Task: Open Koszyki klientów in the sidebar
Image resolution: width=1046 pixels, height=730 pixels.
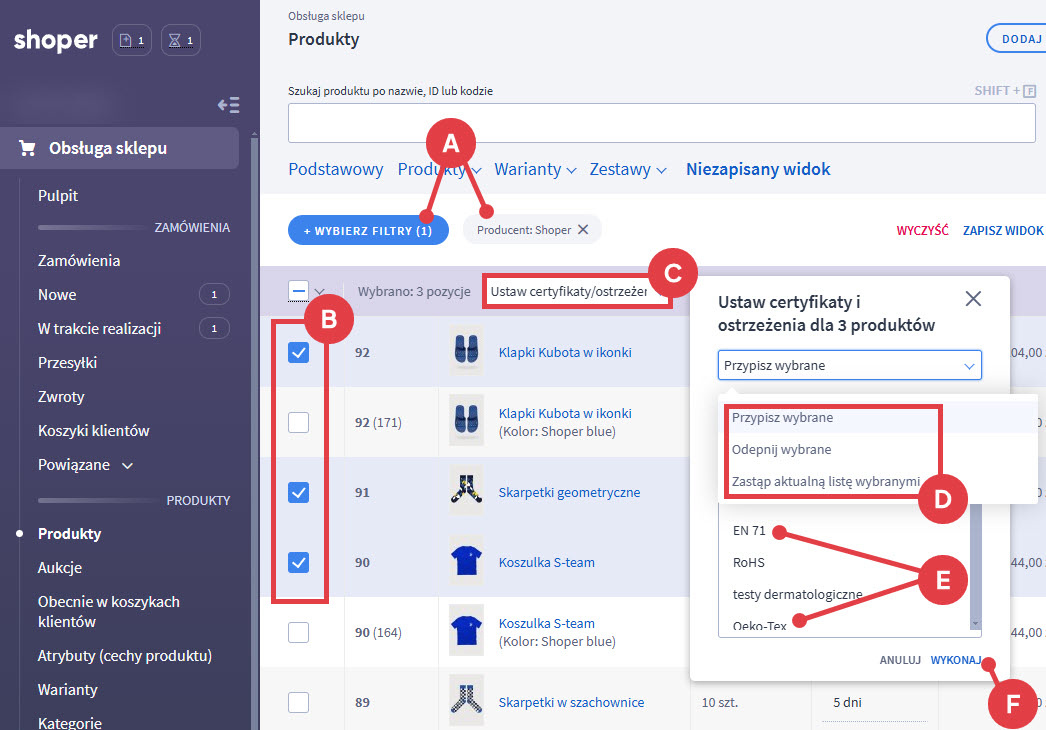Action: (93, 431)
